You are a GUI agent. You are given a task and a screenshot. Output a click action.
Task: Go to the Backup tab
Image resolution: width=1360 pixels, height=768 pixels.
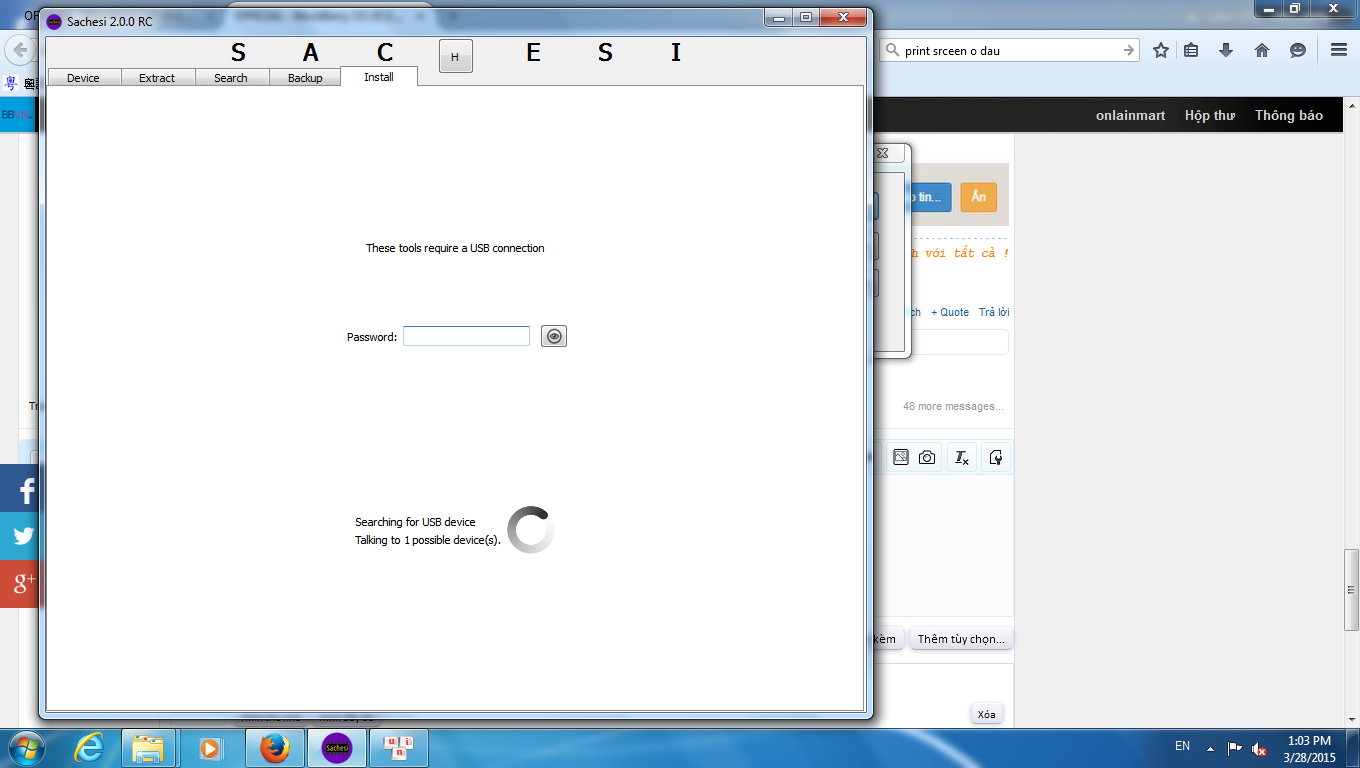pos(305,78)
